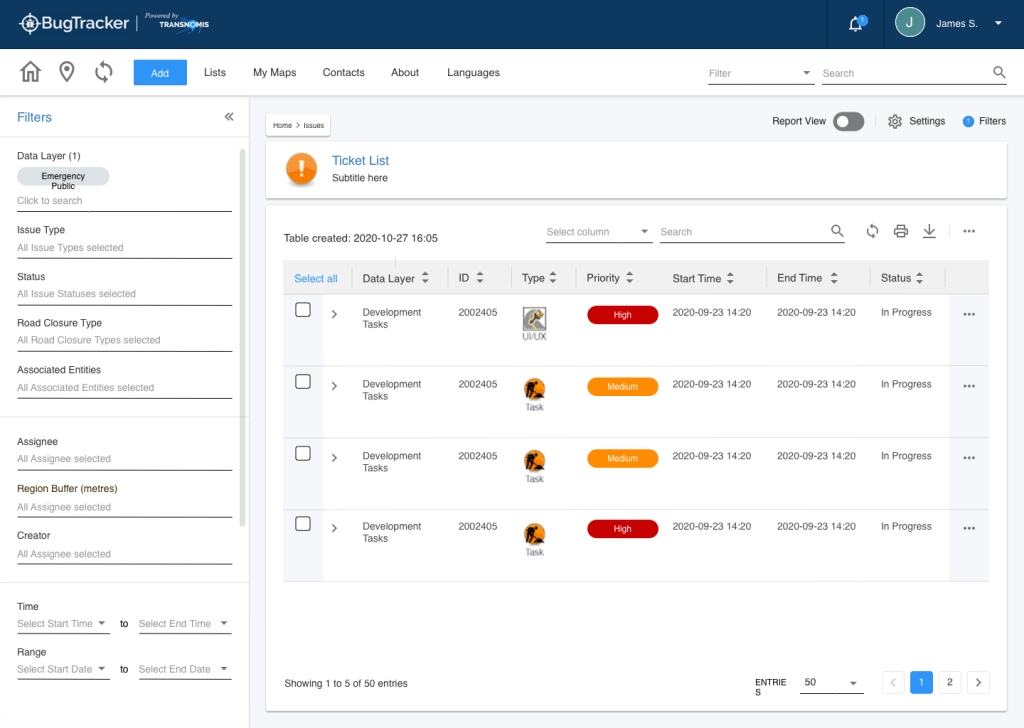This screenshot has height=728, width=1024.
Task: Expand the first Development Tasks row
Action: point(334,314)
